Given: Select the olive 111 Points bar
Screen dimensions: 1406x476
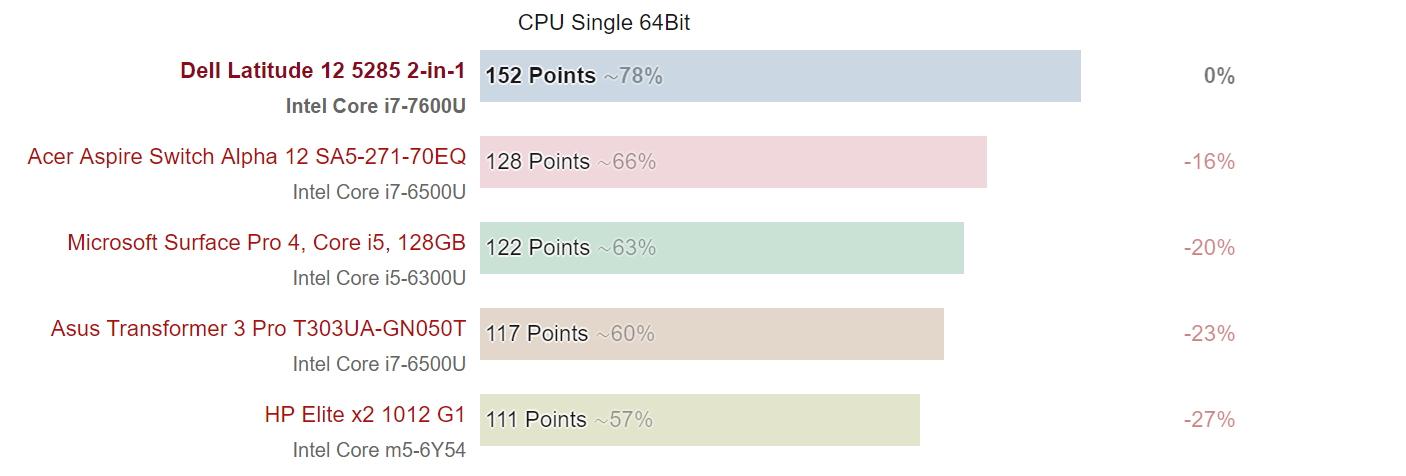Looking at the screenshot, I should 700,420.
